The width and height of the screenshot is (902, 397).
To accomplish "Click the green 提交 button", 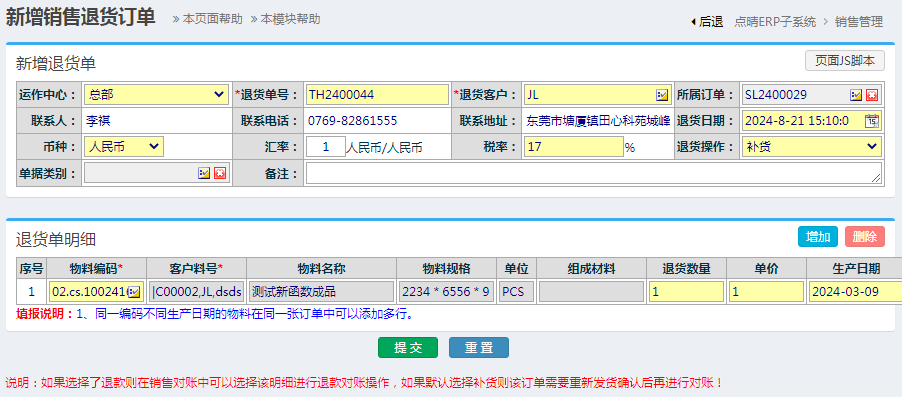I will click(408, 348).
